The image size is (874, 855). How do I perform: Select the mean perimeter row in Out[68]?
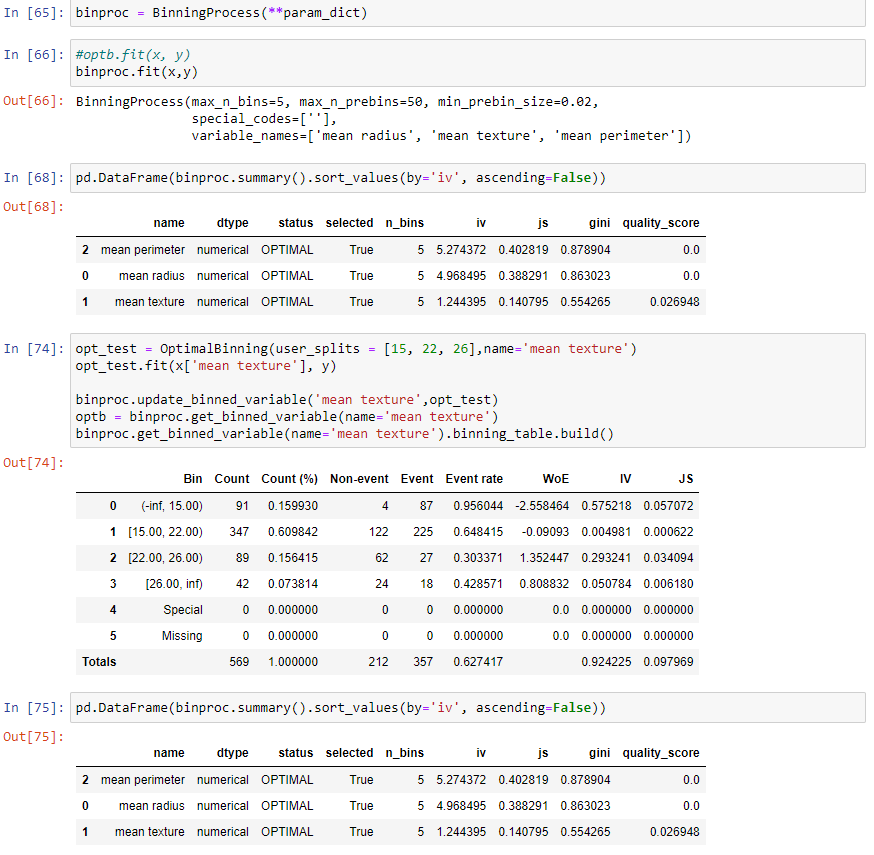pos(300,249)
